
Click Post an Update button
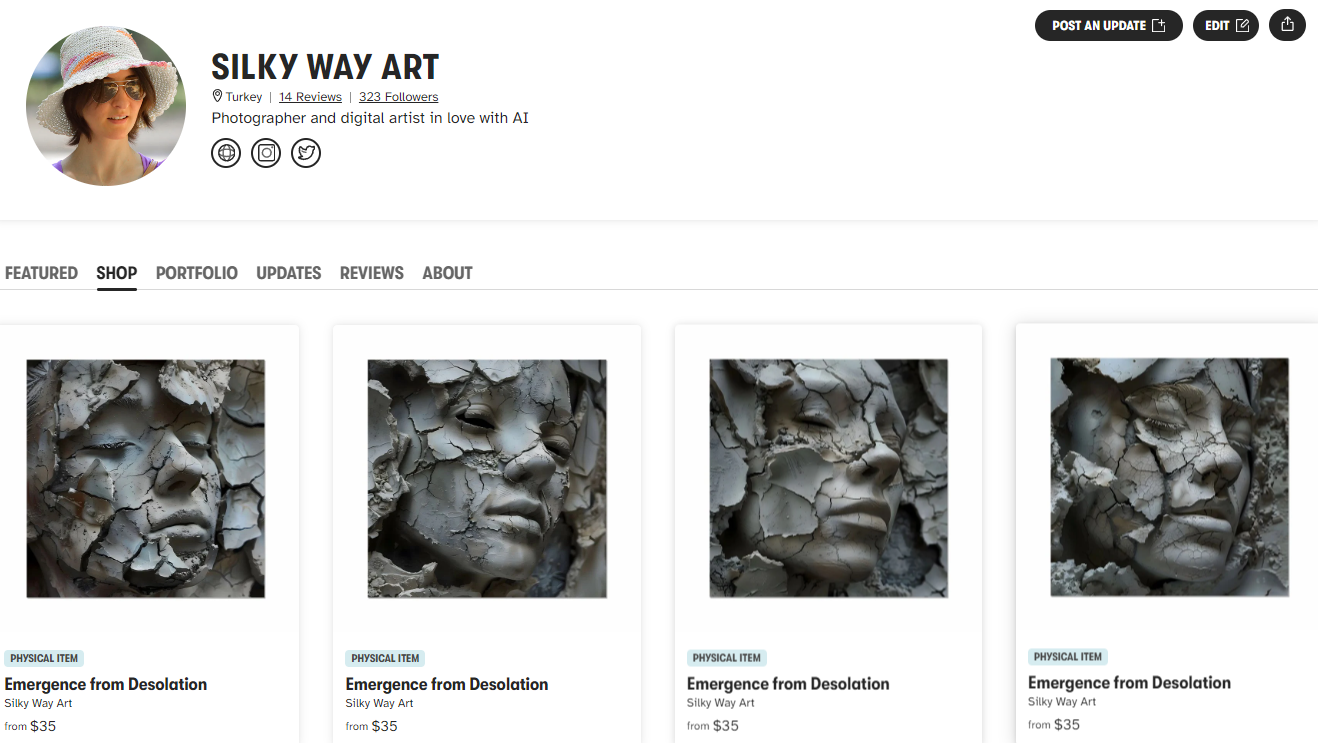tap(1108, 25)
